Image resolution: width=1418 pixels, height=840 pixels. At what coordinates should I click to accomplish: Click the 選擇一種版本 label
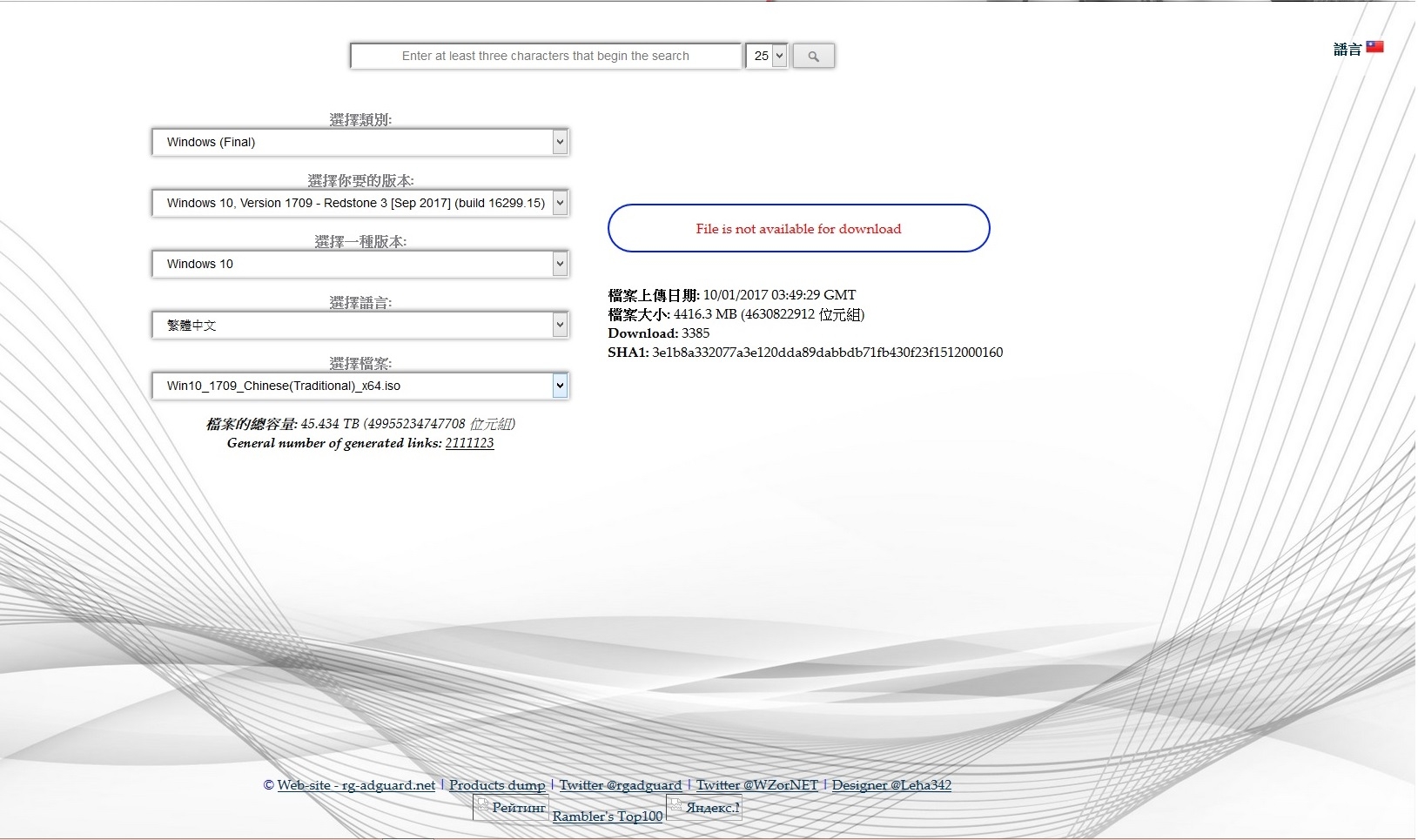point(360,241)
